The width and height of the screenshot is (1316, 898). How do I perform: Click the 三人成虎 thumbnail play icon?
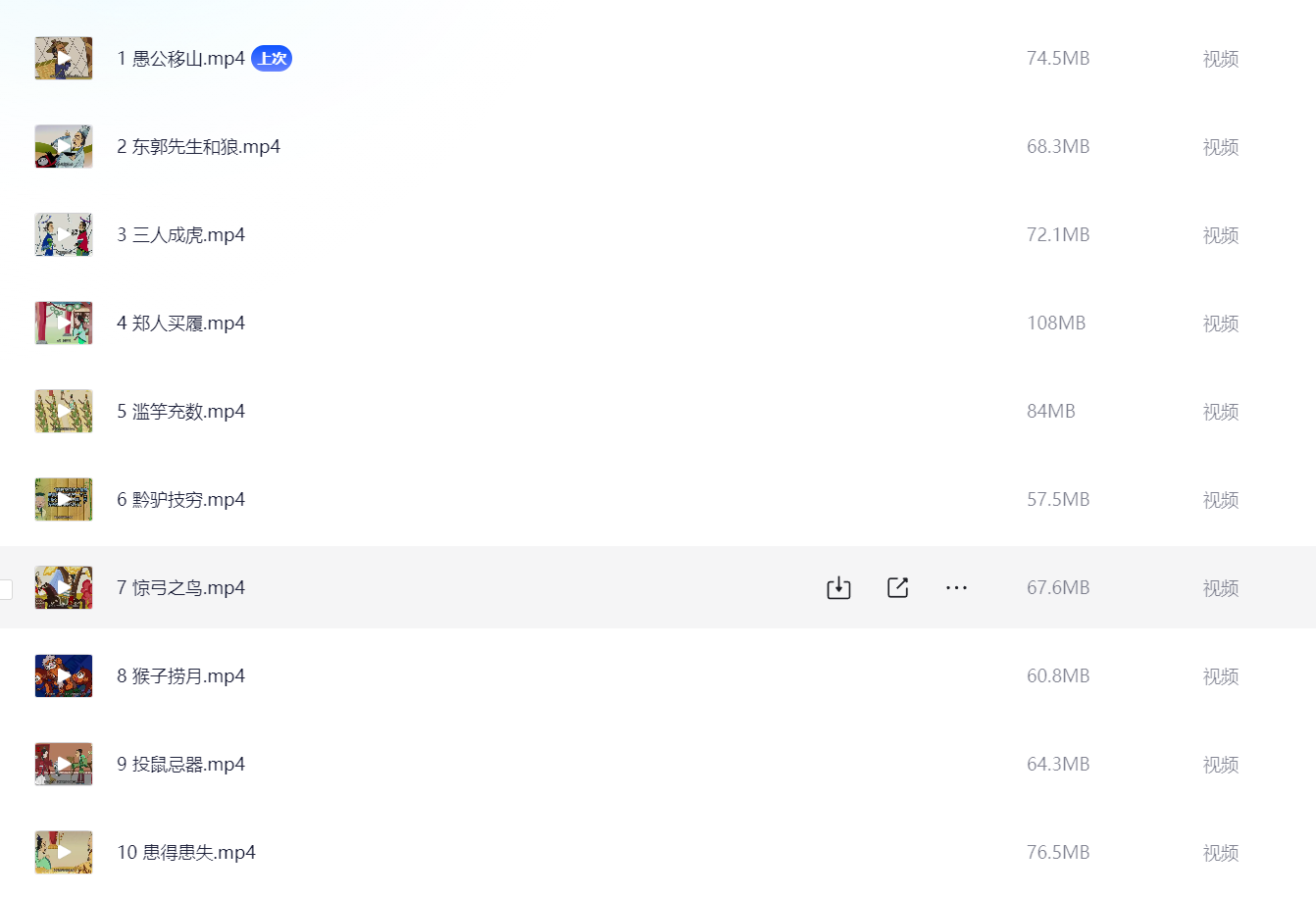(x=64, y=234)
